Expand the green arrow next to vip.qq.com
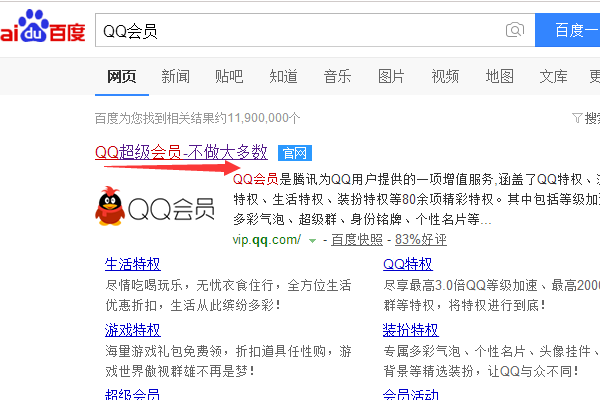The width and height of the screenshot is (600, 400). click(x=312, y=241)
